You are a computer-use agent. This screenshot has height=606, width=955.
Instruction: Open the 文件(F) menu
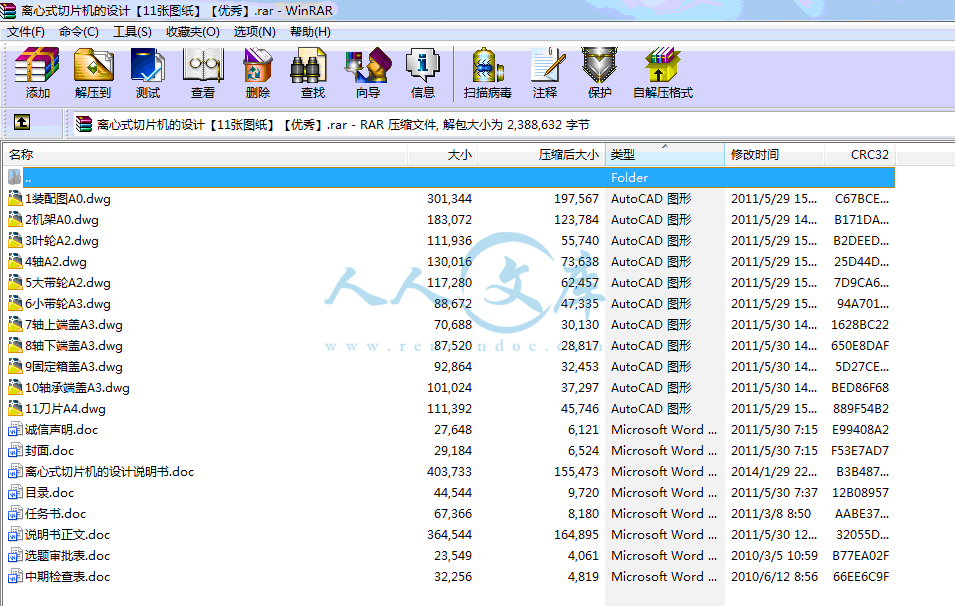click(26, 32)
